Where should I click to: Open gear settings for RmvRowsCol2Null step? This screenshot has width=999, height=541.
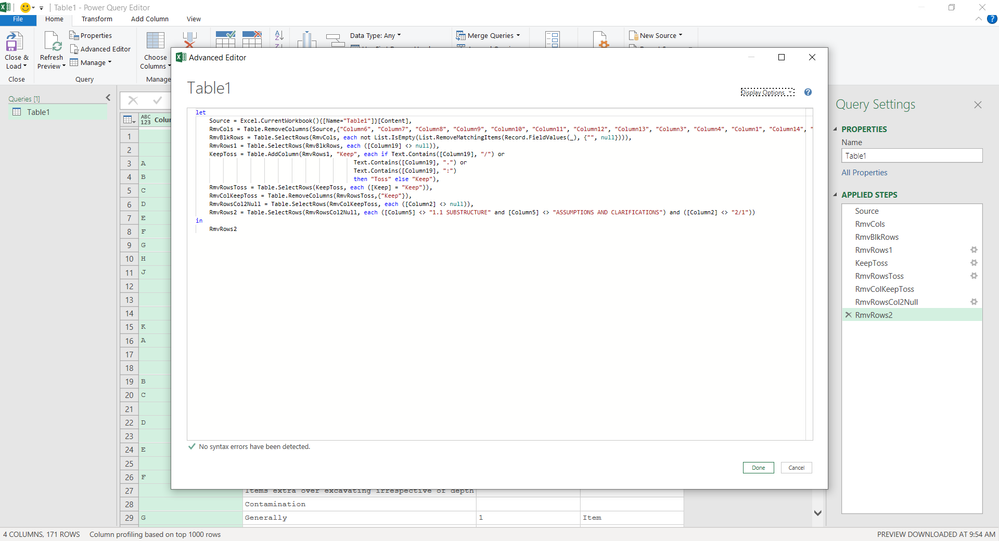click(x=974, y=302)
